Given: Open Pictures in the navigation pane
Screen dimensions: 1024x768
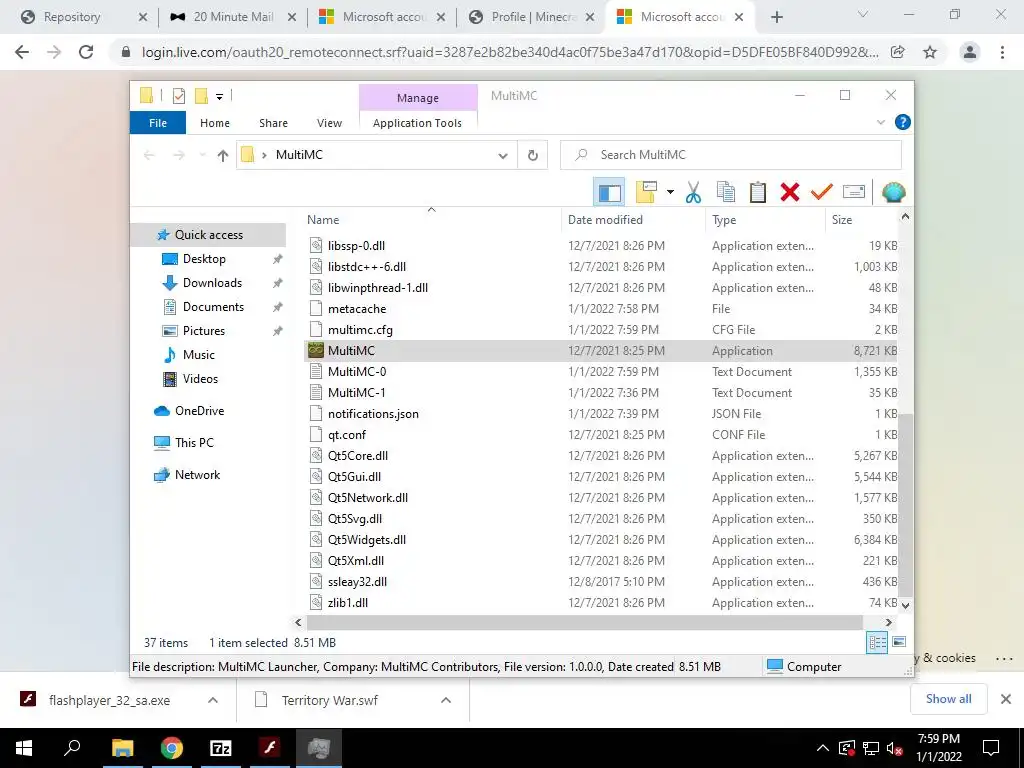Looking at the screenshot, I should (x=203, y=331).
